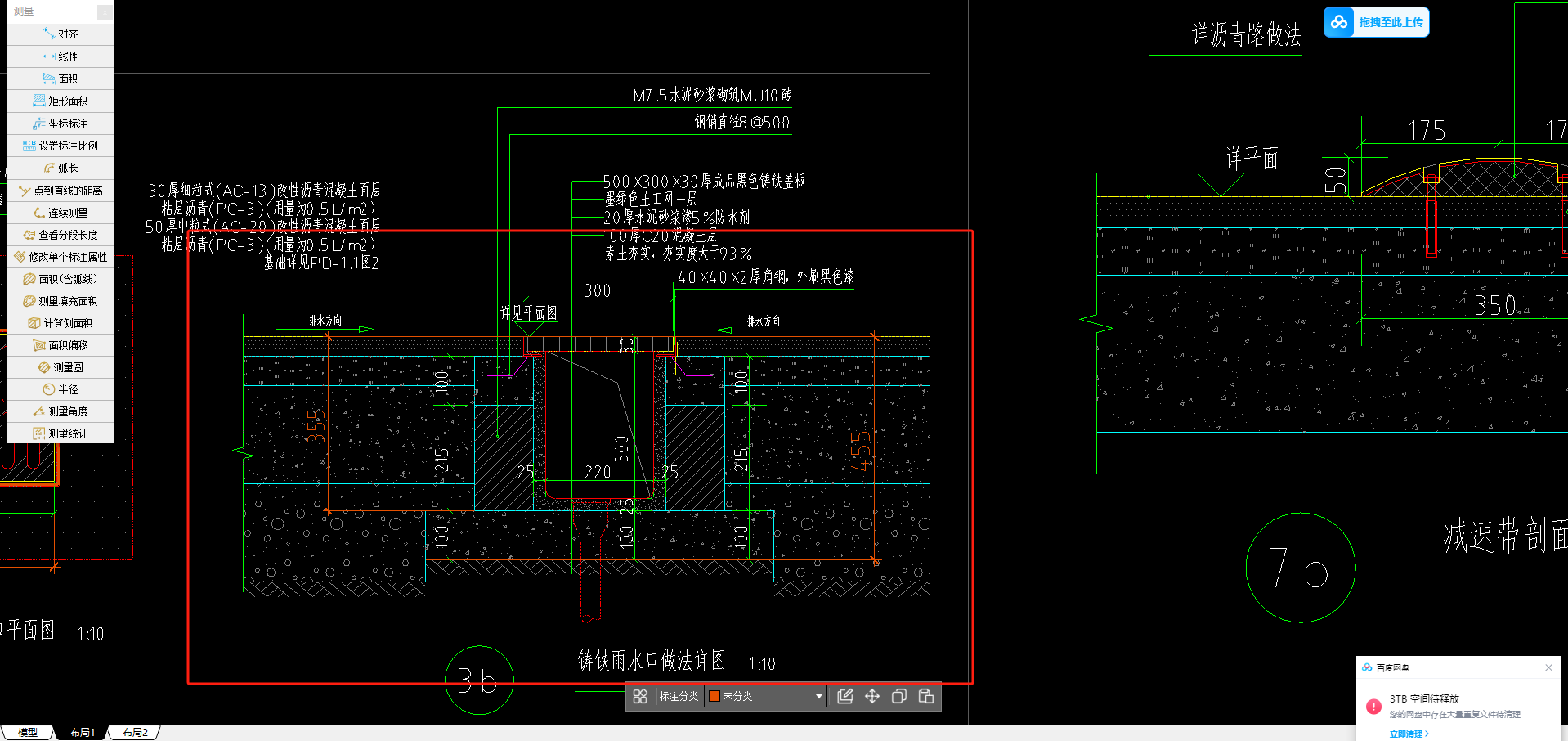Start 连续测量 continuous measurement
The image size is (1568, 741).
tap(60, 213)
